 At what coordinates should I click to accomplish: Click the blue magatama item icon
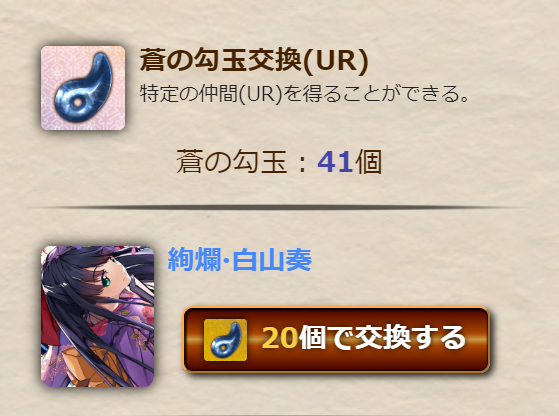(x=83, y=88)
